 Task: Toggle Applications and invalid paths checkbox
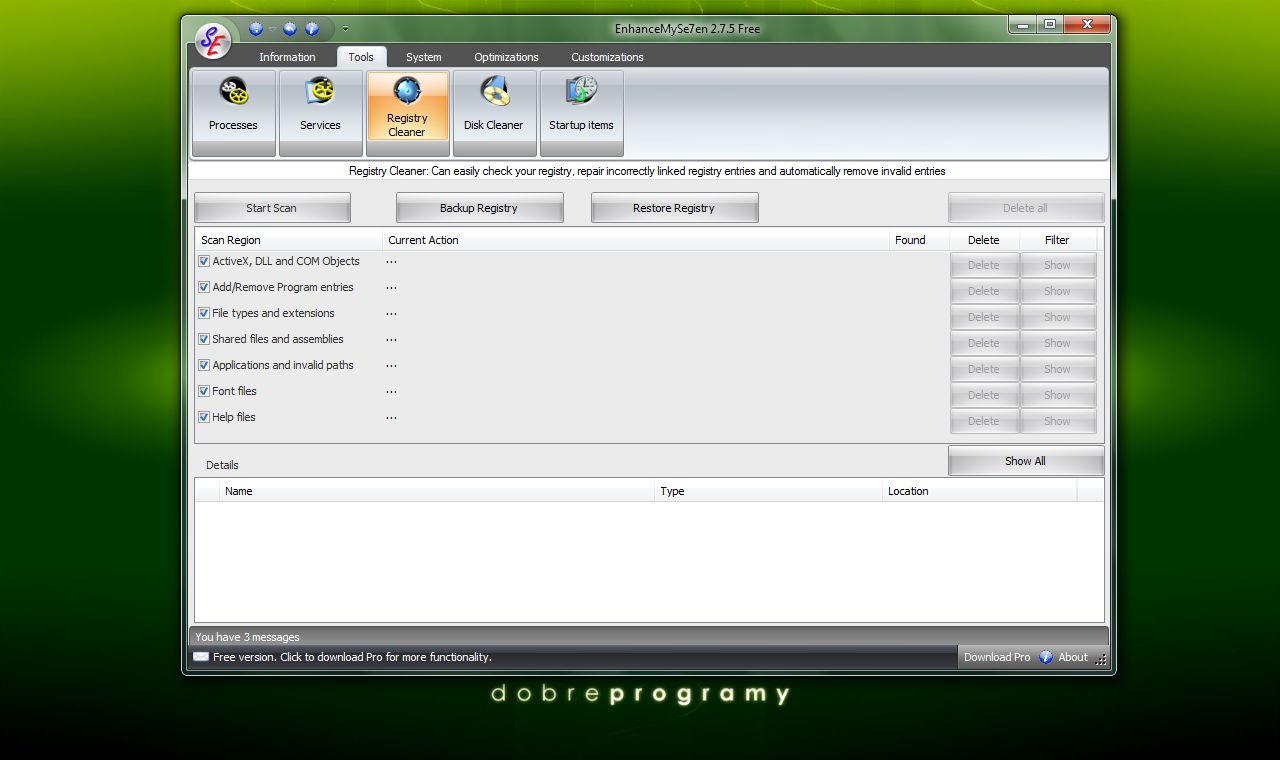pyautogui.click(x=203, y=365)
